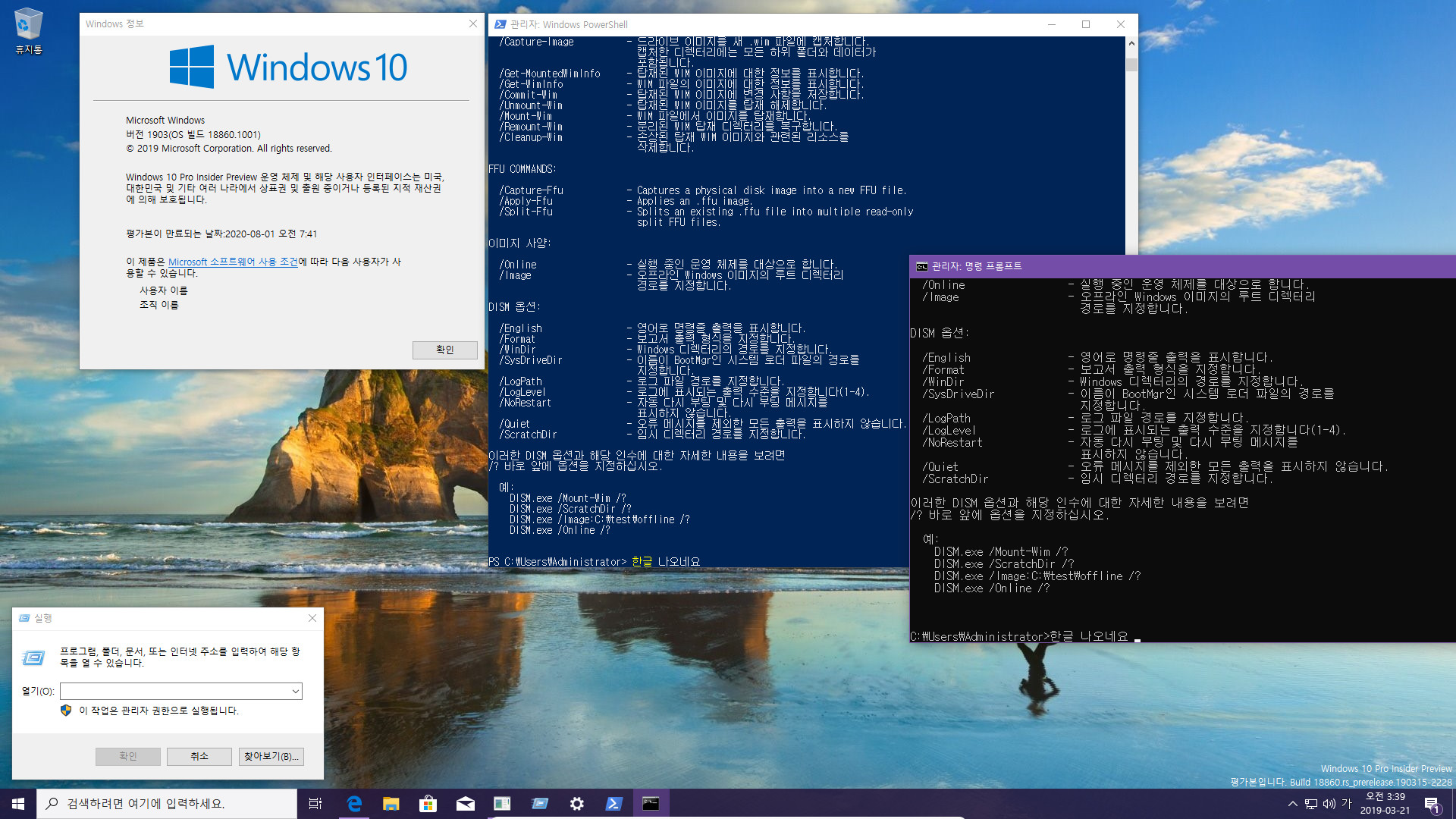Click Command Prompt title bar icon
This screenshot has height=819, width=1456.
click(x=922, y=267)
